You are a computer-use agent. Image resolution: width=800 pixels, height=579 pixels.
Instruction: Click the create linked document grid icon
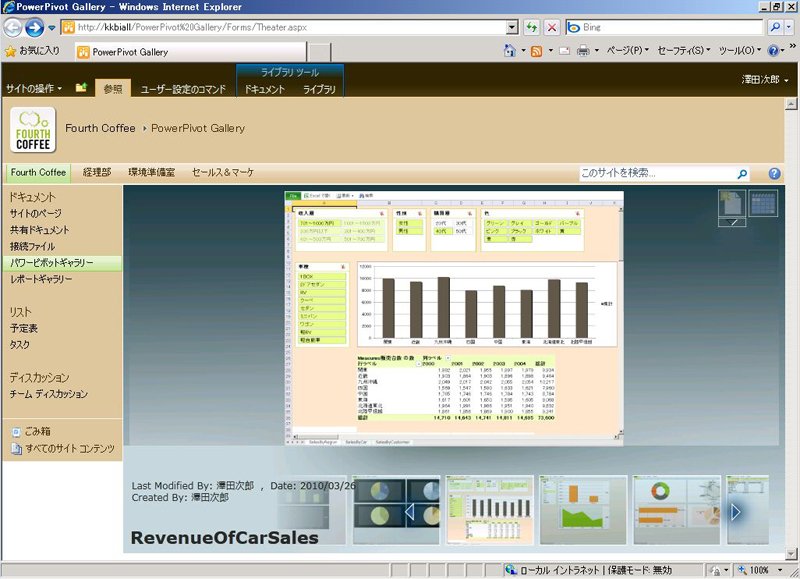(x=763, y=203)
